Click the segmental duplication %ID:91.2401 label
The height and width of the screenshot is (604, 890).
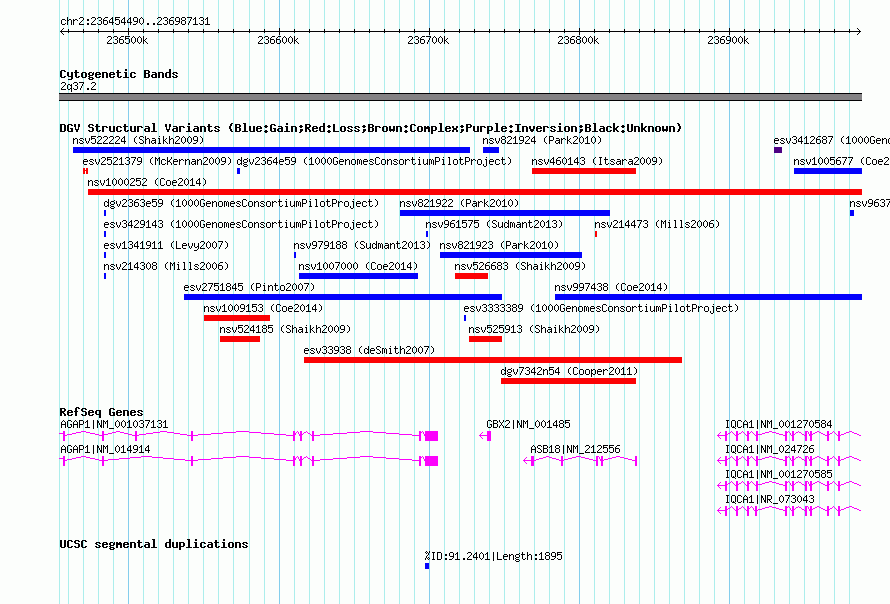tap(494, 556)
